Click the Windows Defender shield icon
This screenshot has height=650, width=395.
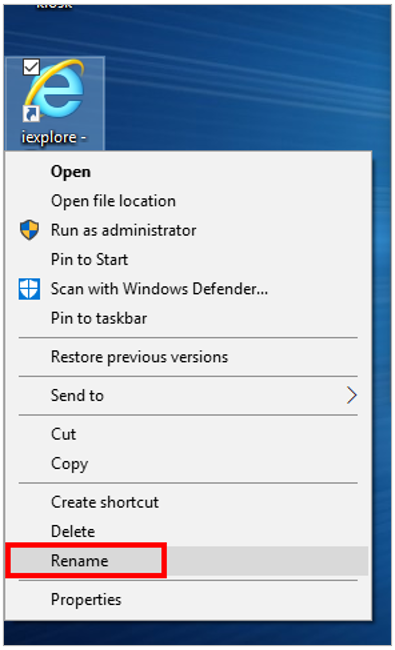29,289
